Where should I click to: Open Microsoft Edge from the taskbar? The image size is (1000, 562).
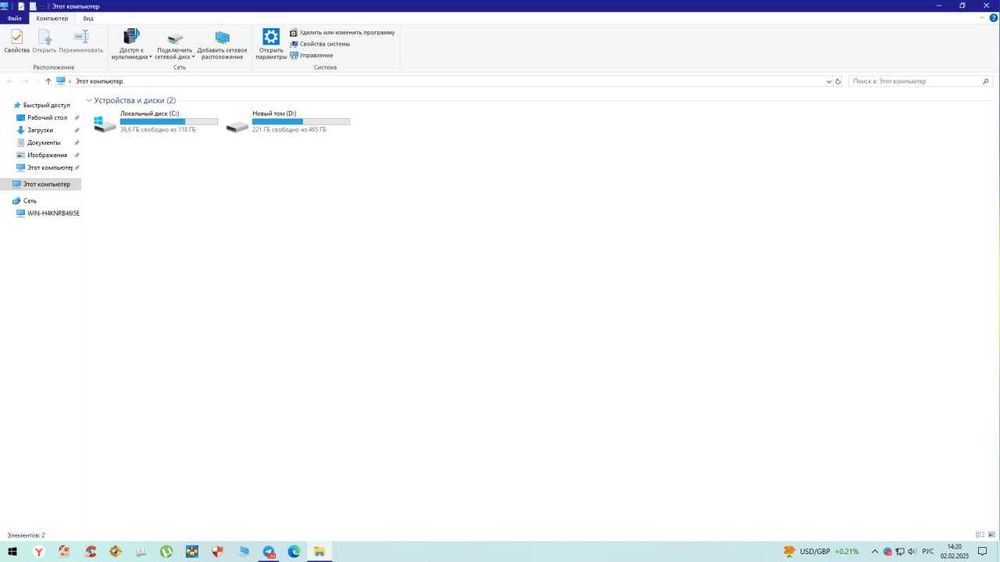(x=294, y=551)
